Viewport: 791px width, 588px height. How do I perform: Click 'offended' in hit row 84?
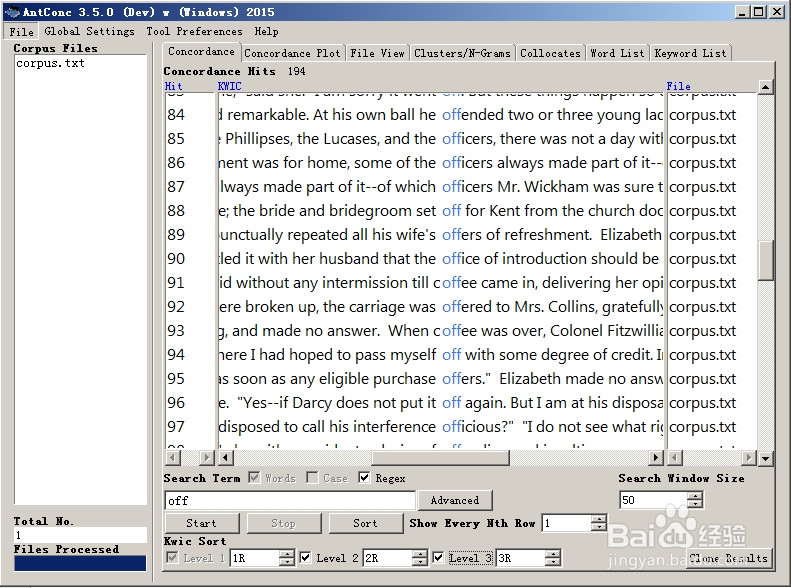click(x=472, y=115)
